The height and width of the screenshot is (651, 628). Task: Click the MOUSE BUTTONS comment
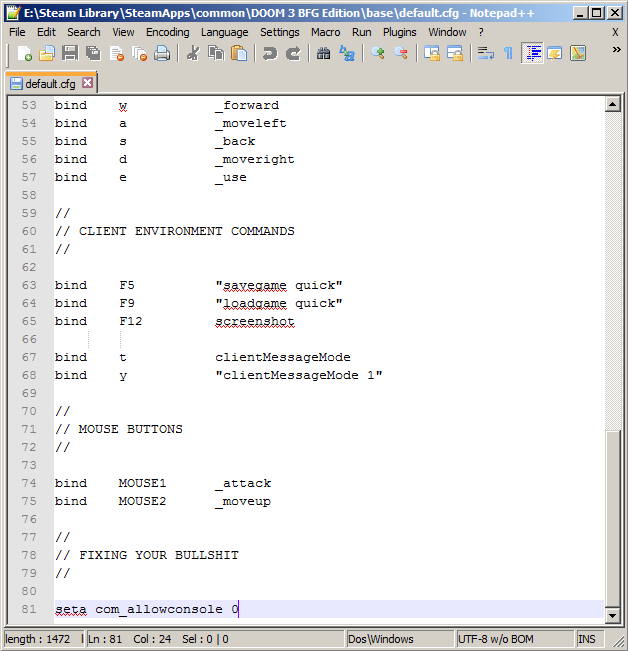pyautogui.click(x=130, y=429)
